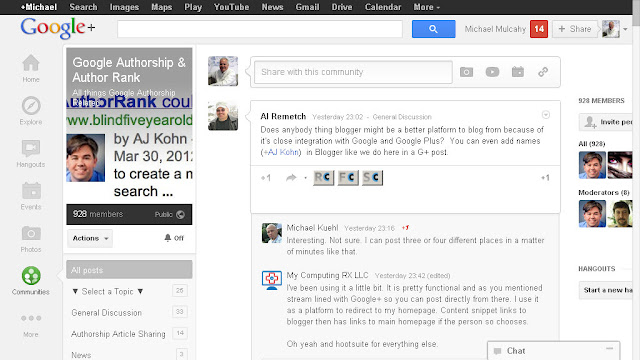
Task: Open the Communities sidebar icon
Action: [31, 276]
